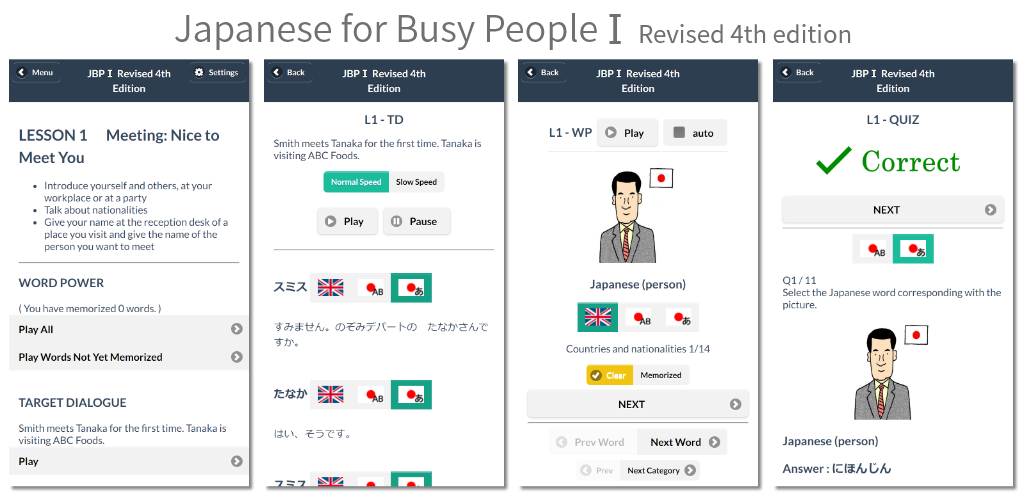Go to Next Category
The height and width of the screenshot is (500, 1024).
[660, 471]
